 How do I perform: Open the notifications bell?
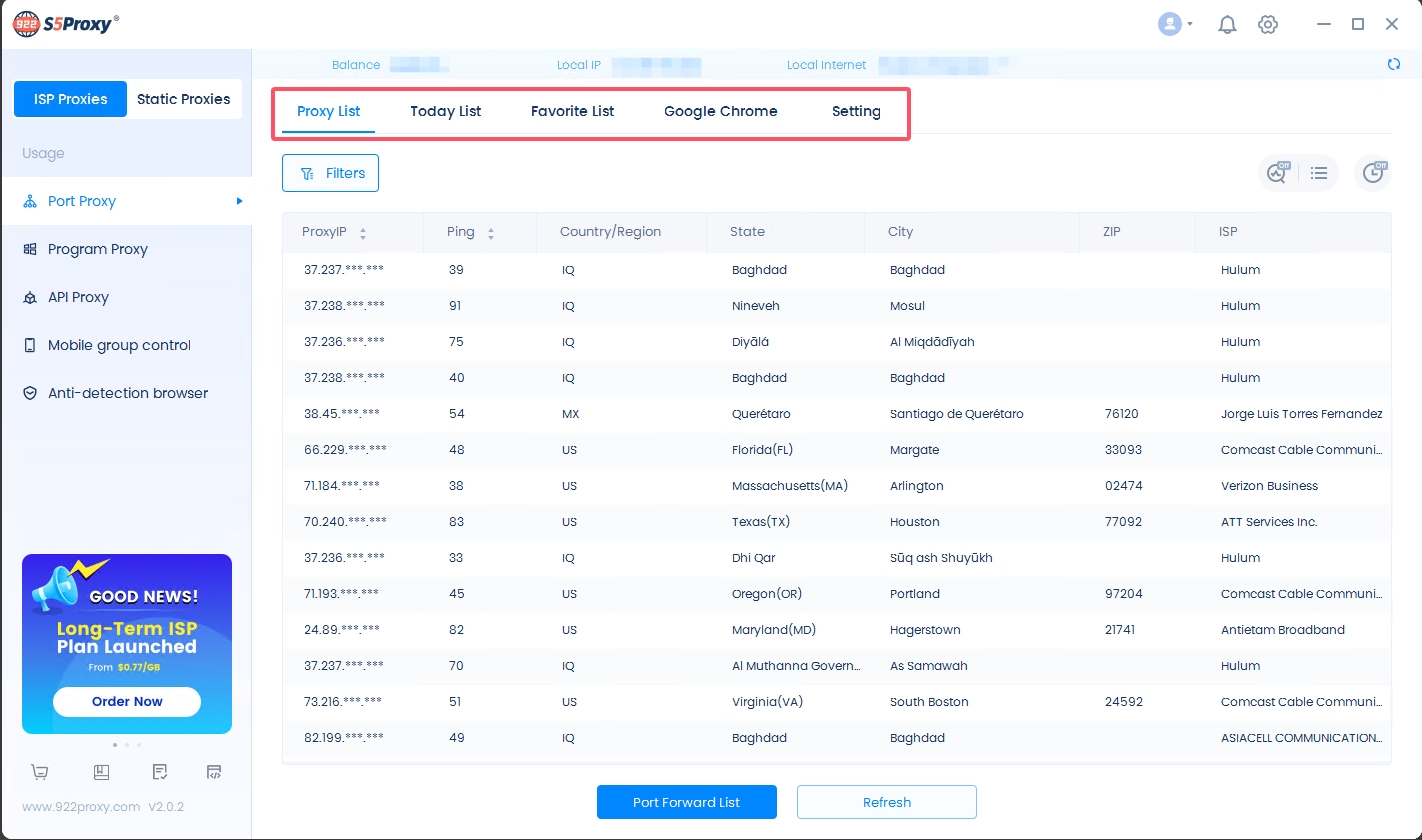1227,25
